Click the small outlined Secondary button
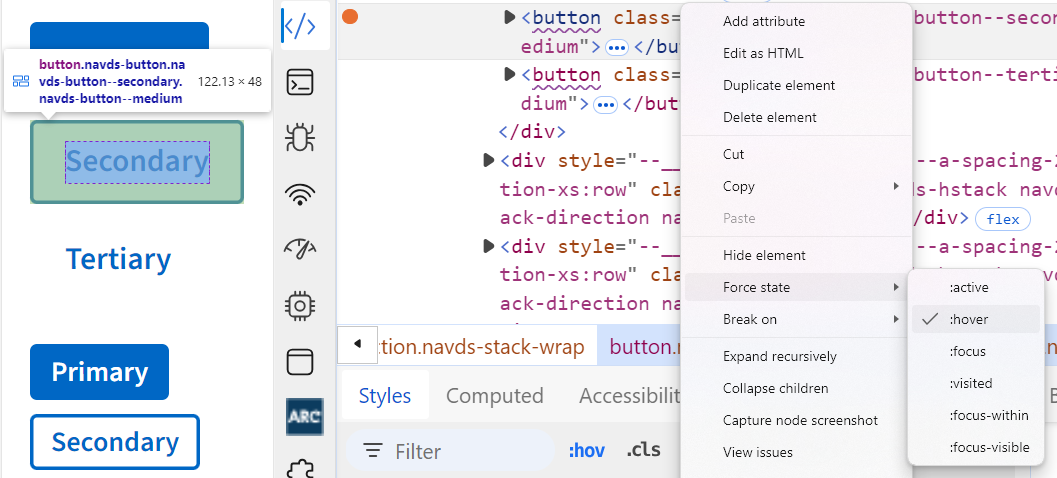Viewport: 1057px width, 478px height. pos(115,442)
